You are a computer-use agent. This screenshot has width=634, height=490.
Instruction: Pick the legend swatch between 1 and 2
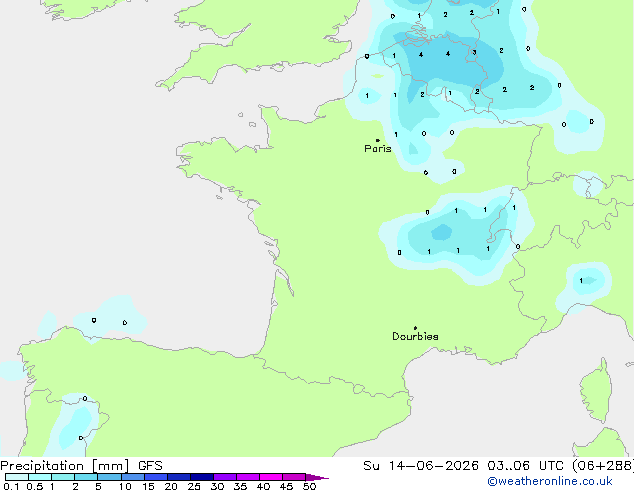[x=63, y=477]
